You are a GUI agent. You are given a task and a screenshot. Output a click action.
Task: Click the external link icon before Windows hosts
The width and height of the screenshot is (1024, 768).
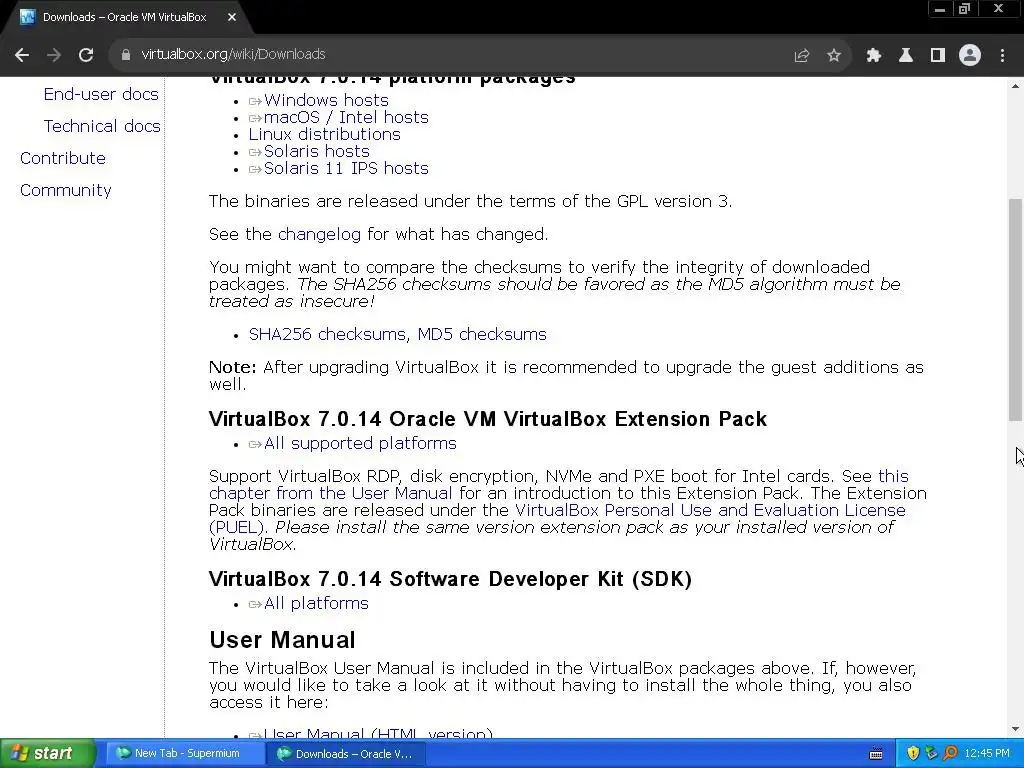pyautogui.click(x=255, y=101)
